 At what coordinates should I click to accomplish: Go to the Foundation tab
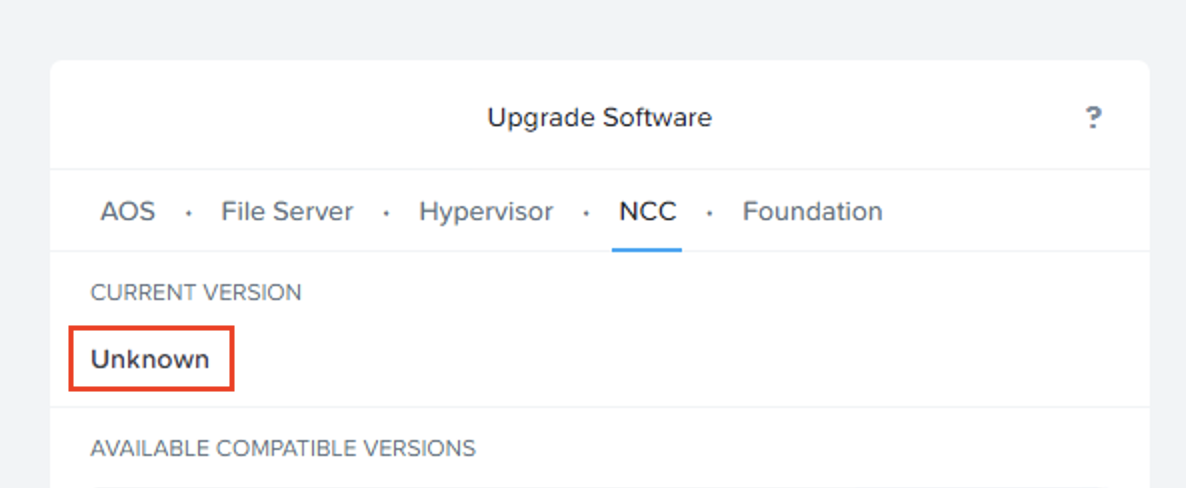click(812, 212)
